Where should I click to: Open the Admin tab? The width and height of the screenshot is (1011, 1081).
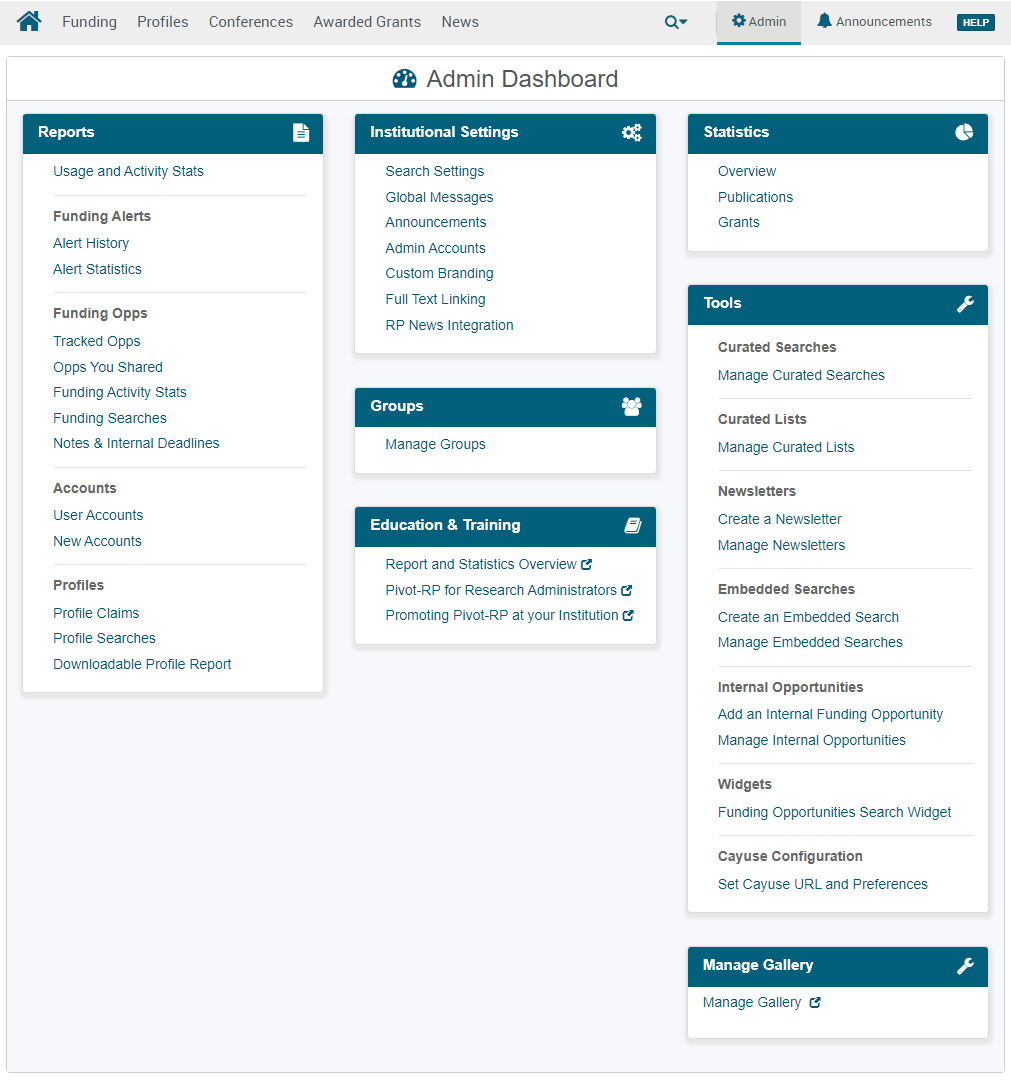(x=759, y=21)
